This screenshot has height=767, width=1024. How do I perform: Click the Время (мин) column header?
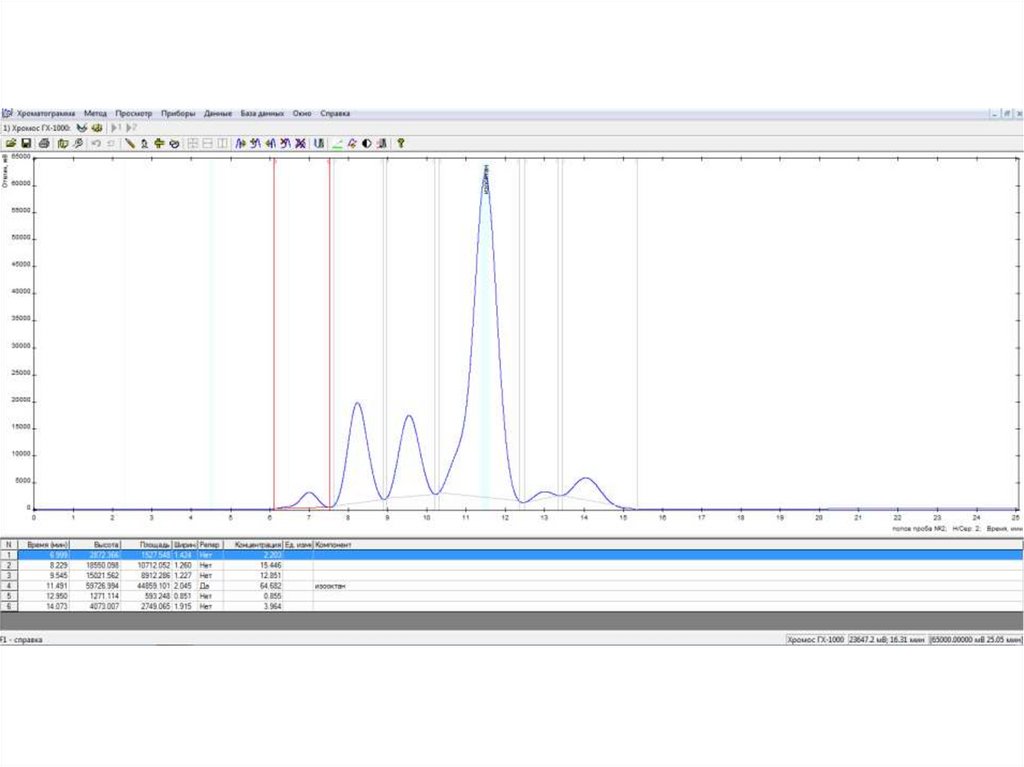(x=47, y=544)
